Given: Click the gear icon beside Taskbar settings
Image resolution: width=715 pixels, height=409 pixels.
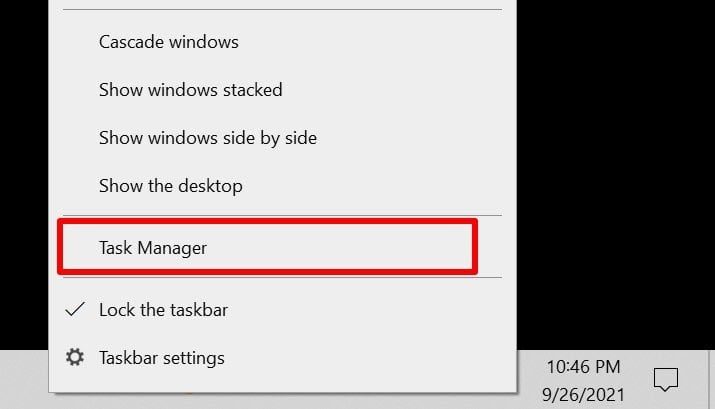Looking at the screenshot, I should pyautogui.click(x=75, y=357).
